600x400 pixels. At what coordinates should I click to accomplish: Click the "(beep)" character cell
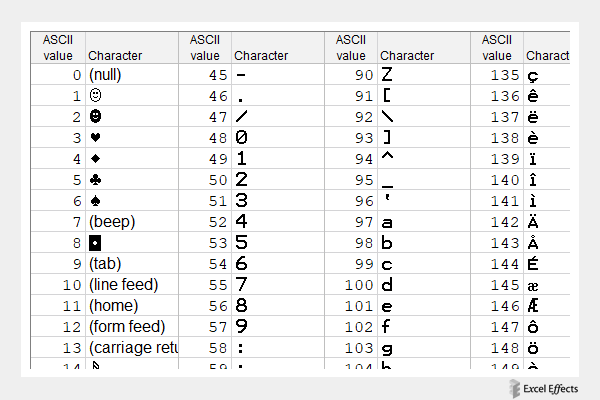coord(112,222)
